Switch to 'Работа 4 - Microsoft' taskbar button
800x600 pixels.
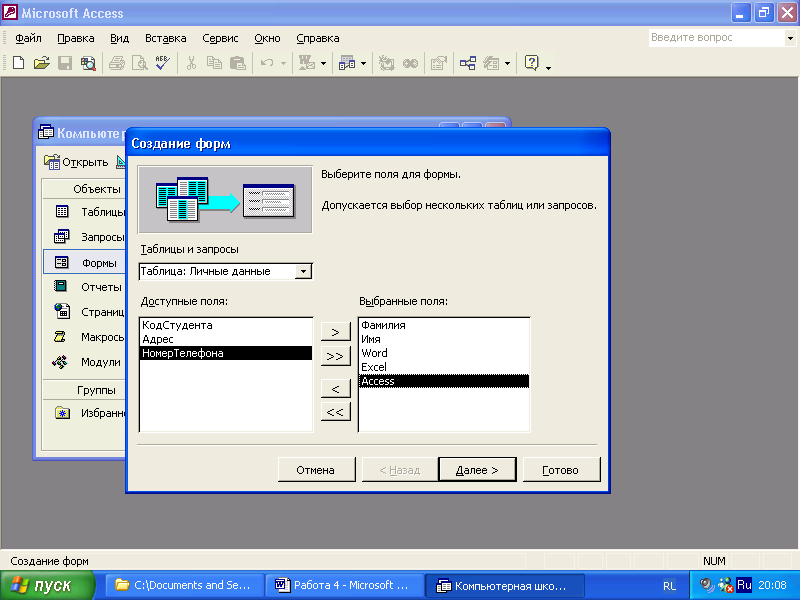coord(345,586)
